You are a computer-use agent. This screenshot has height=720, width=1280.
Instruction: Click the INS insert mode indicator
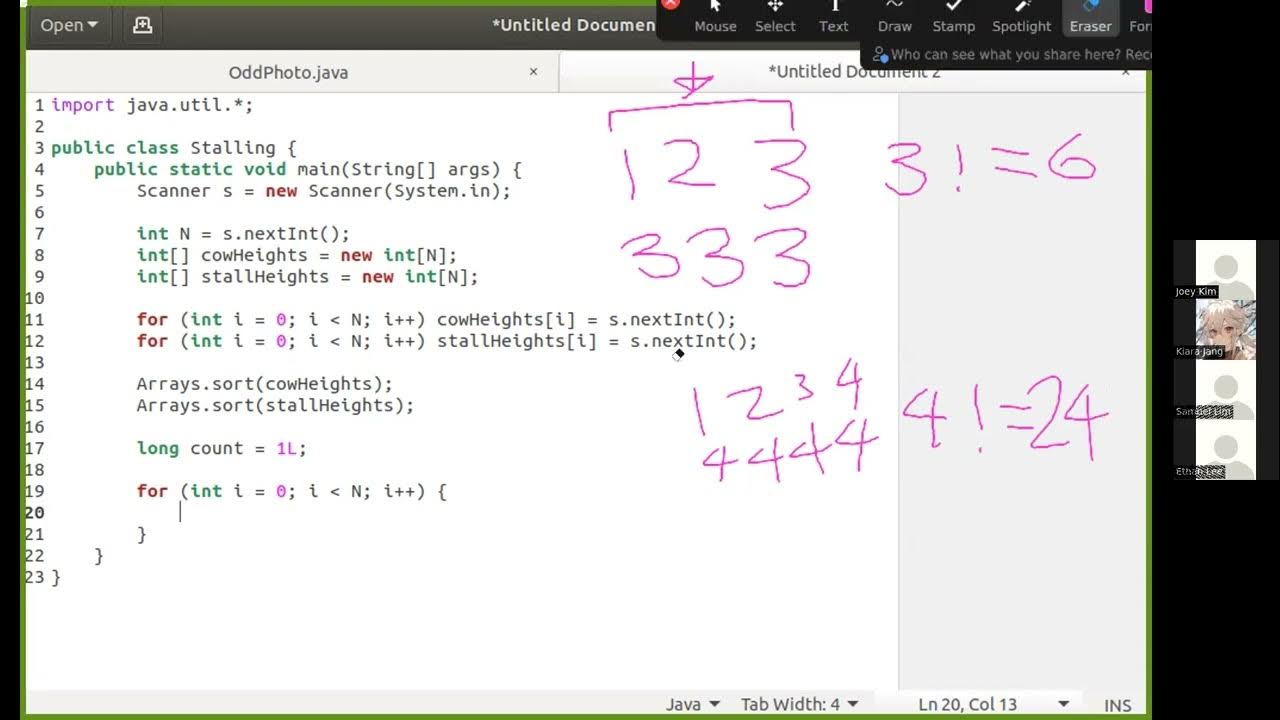(1117, 705)
